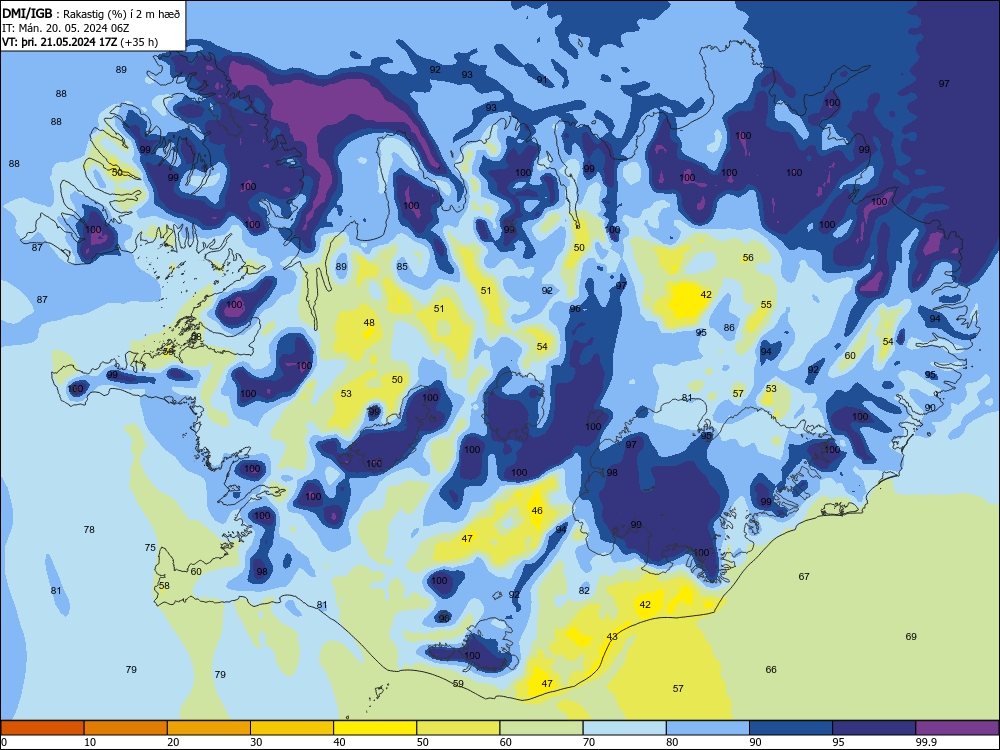The image size is (1000, 750).
Task: Click the humidity value '58' on the map
Action: pos(165,585)
